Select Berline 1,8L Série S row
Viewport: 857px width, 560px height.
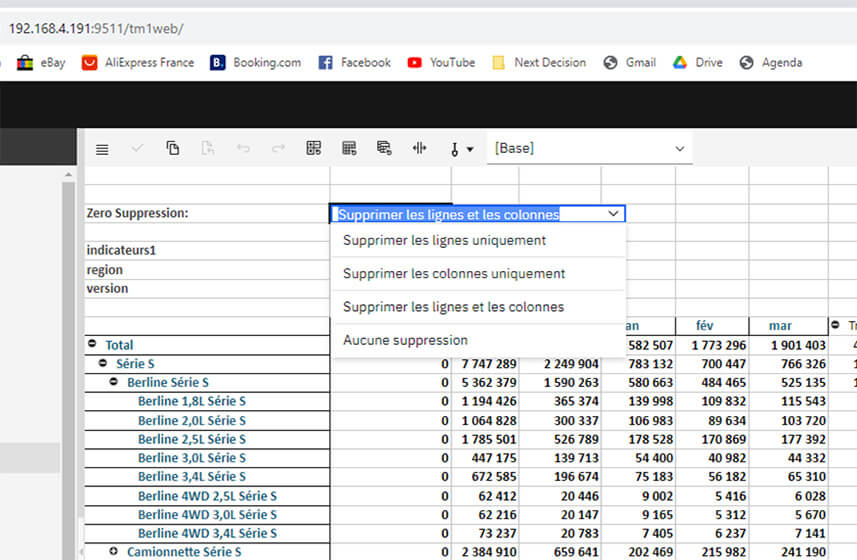pos(192,402)
